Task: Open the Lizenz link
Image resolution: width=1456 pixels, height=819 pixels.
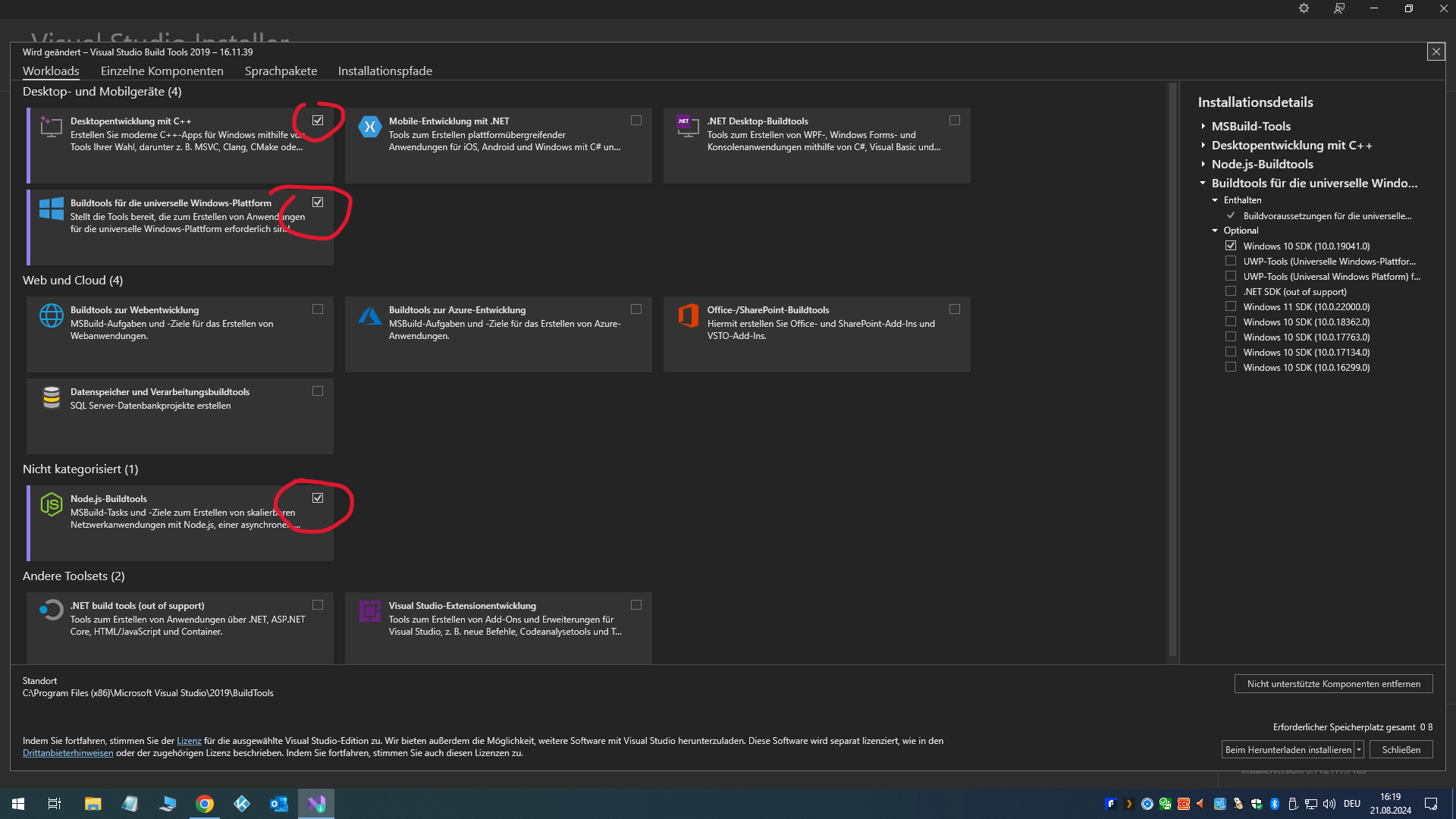Action: point(189,741)
